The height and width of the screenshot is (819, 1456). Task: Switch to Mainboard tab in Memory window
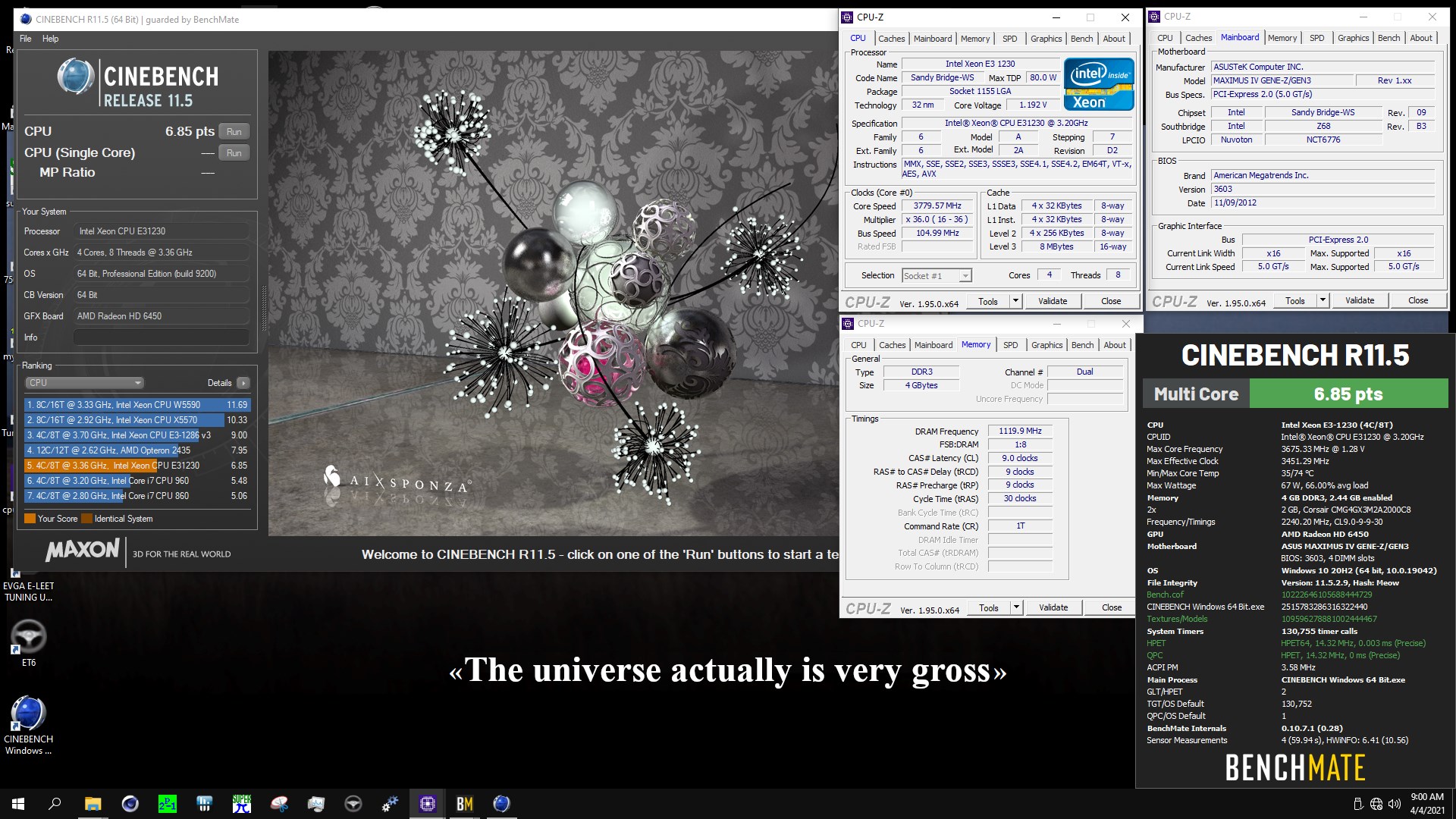[933, 345]
